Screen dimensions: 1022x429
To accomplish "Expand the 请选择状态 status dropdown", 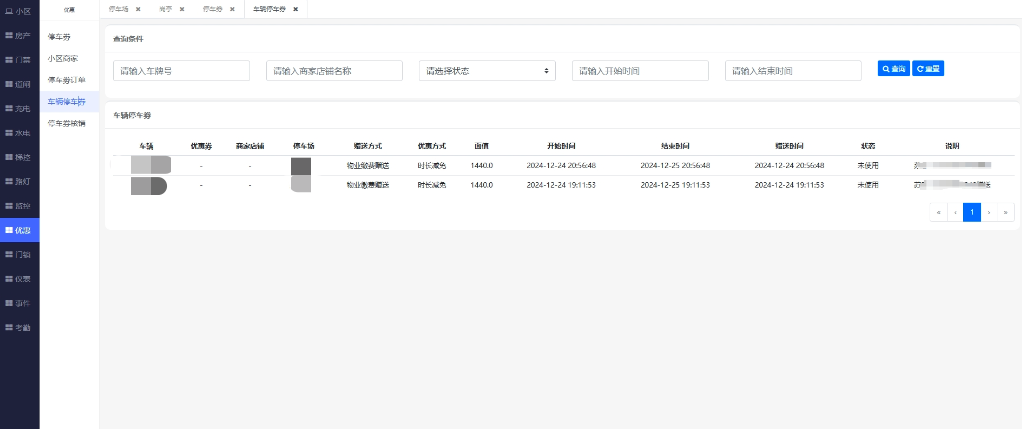I will [x=487, y=71].
